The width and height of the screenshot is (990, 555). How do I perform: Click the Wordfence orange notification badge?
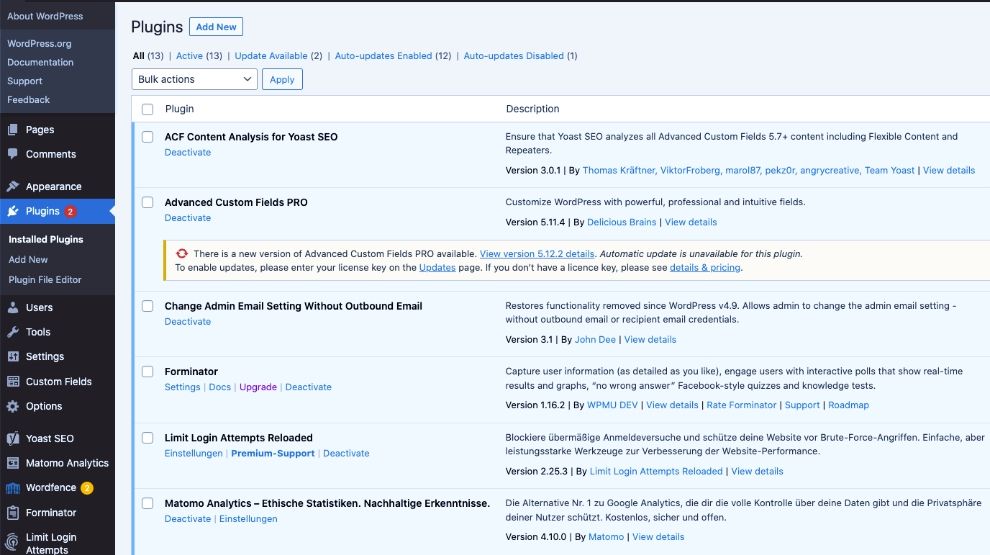pos(87,487)
